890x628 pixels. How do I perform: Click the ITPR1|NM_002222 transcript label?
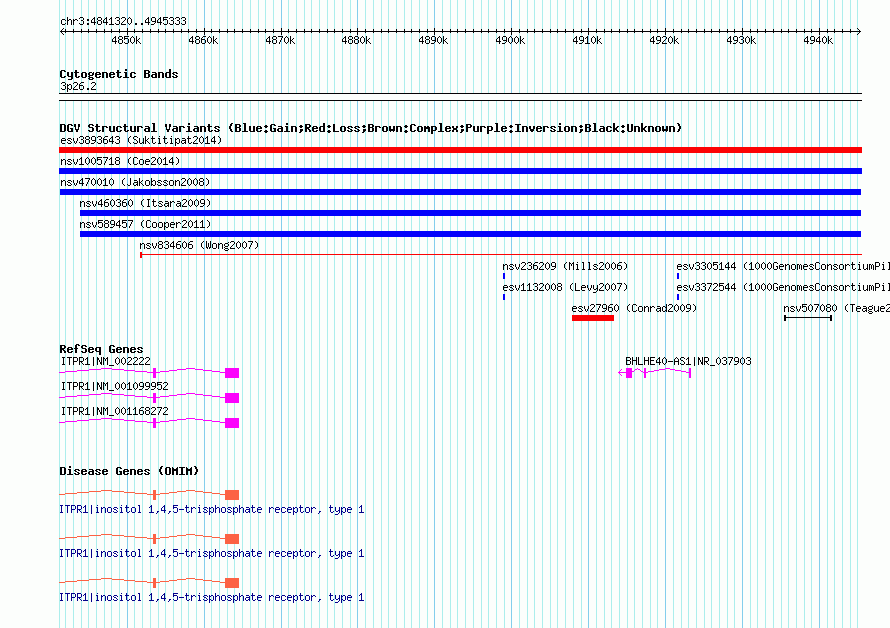click(x=106, y=361)
